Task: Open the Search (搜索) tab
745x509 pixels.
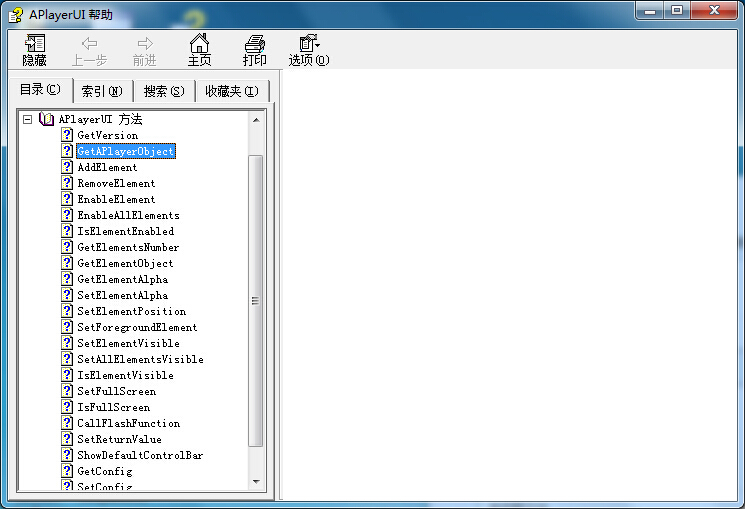Action: [x=164, y=91]
